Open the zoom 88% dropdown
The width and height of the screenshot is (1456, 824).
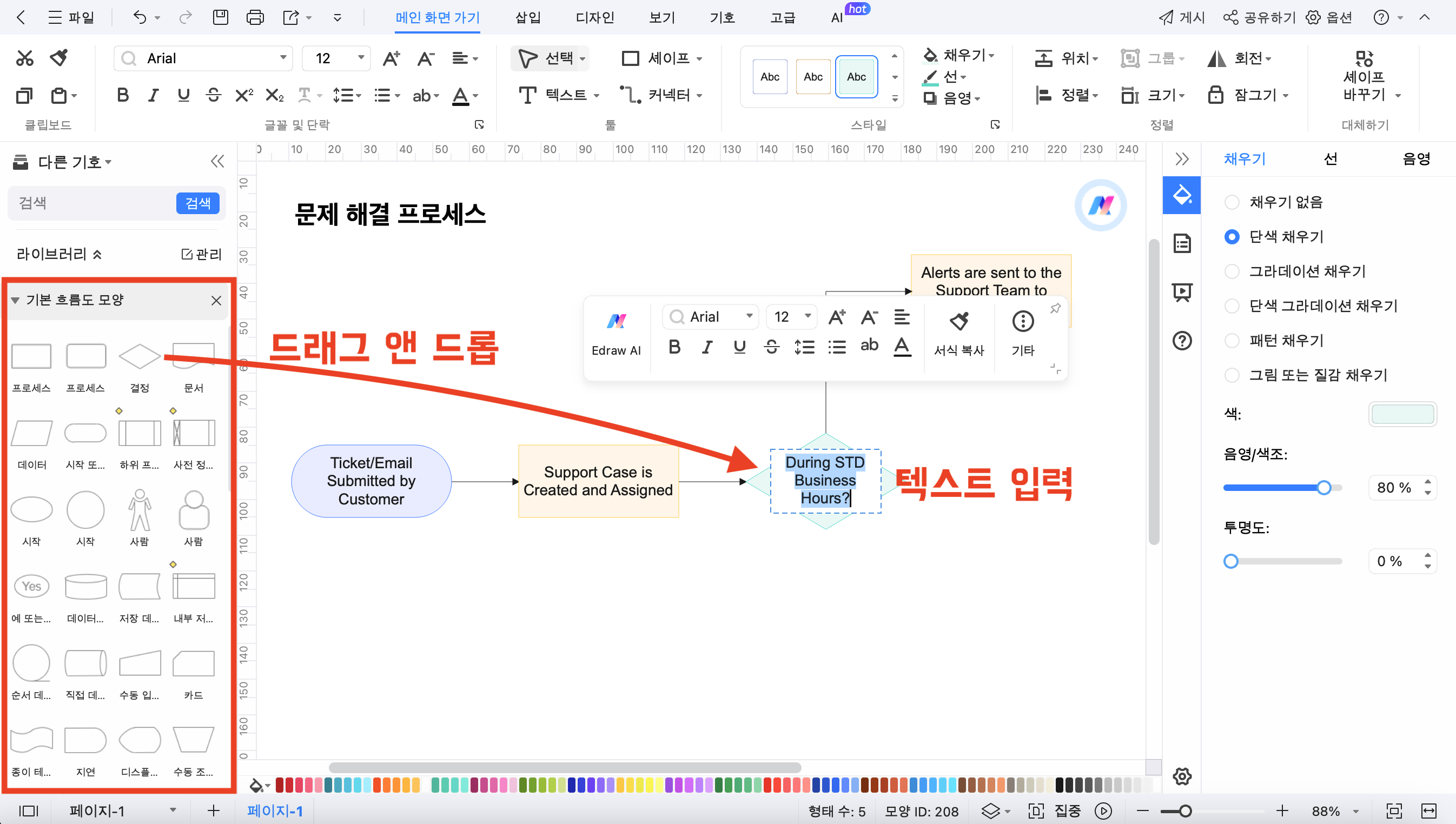click(1356, 812)
